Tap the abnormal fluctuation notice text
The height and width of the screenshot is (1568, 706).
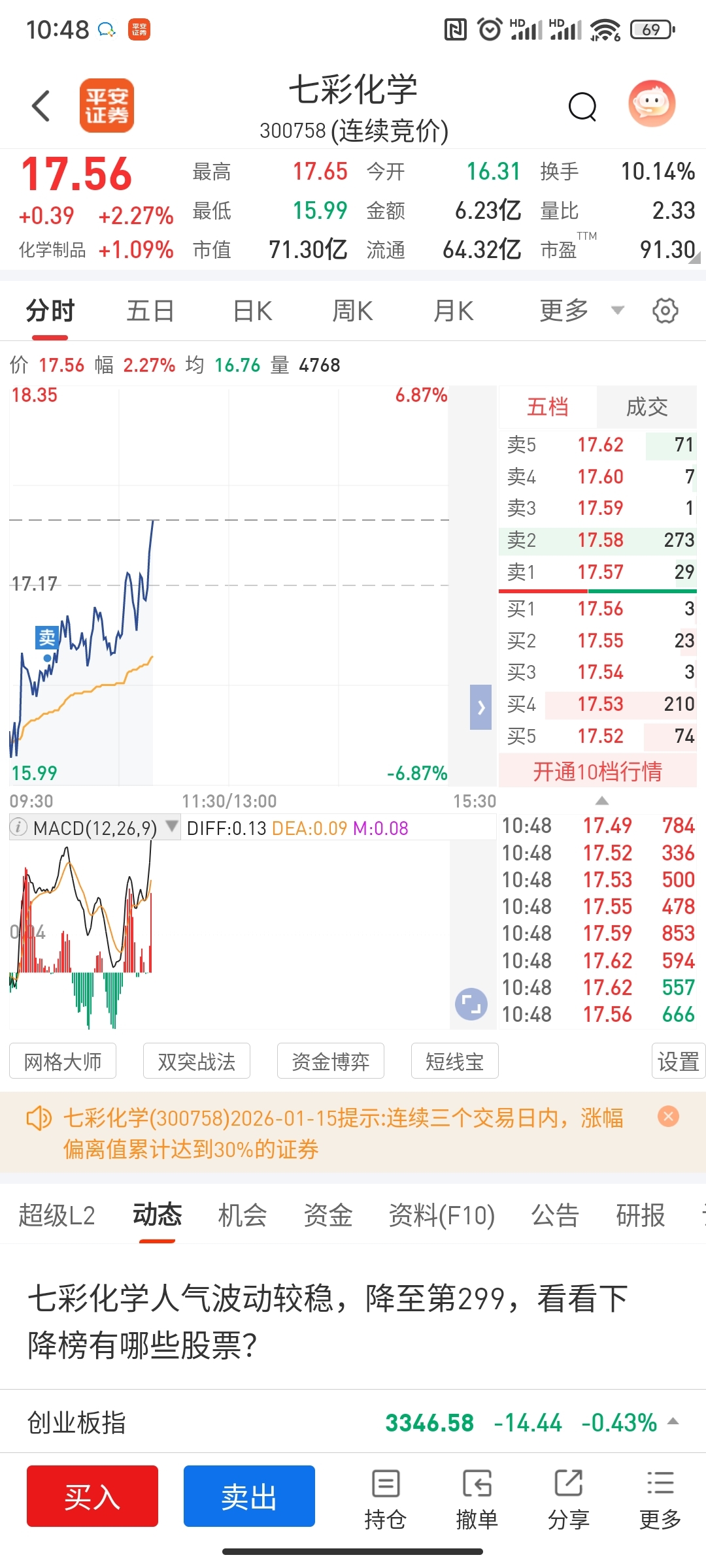343,1133
